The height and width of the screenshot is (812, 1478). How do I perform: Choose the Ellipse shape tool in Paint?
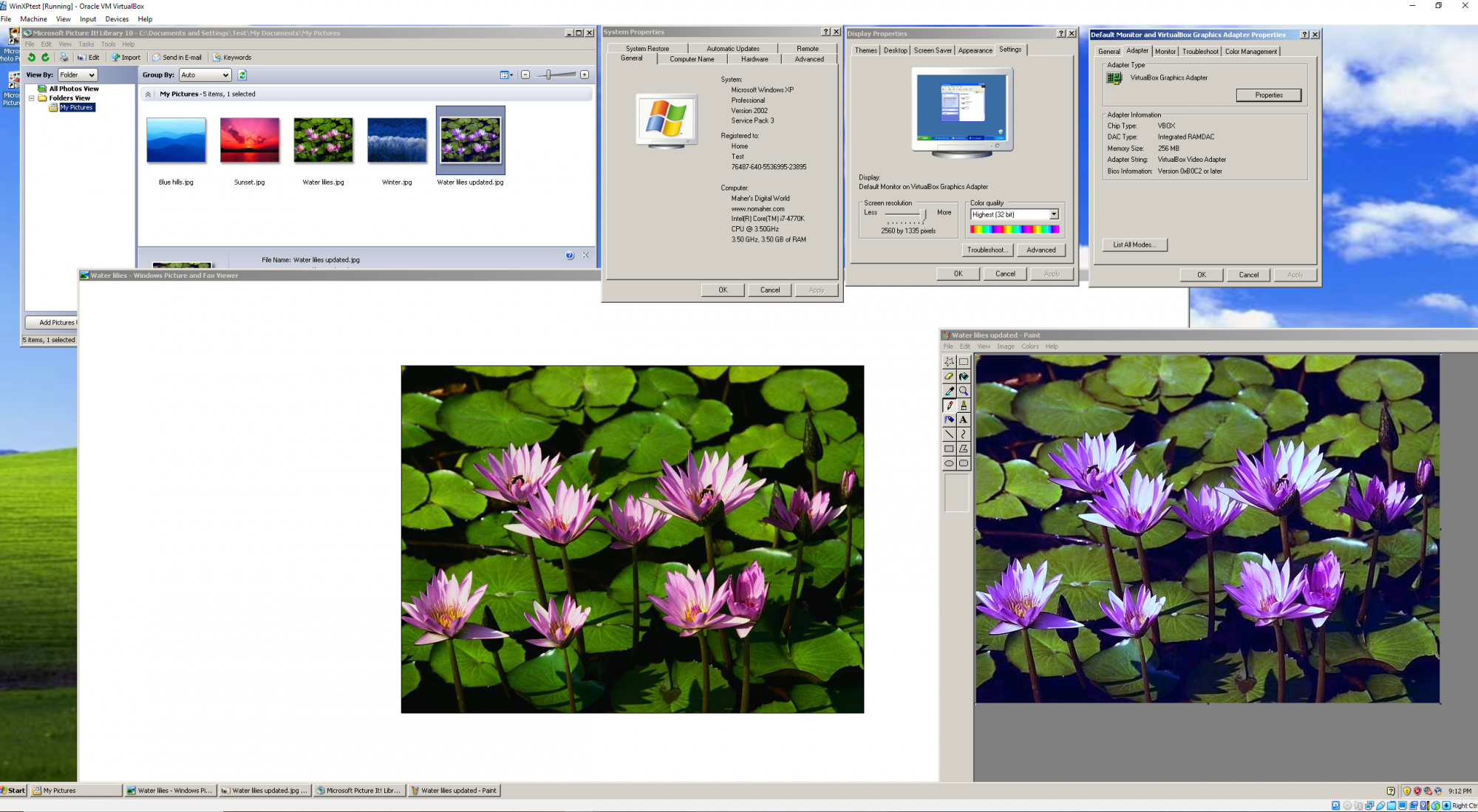coord(949,463)
